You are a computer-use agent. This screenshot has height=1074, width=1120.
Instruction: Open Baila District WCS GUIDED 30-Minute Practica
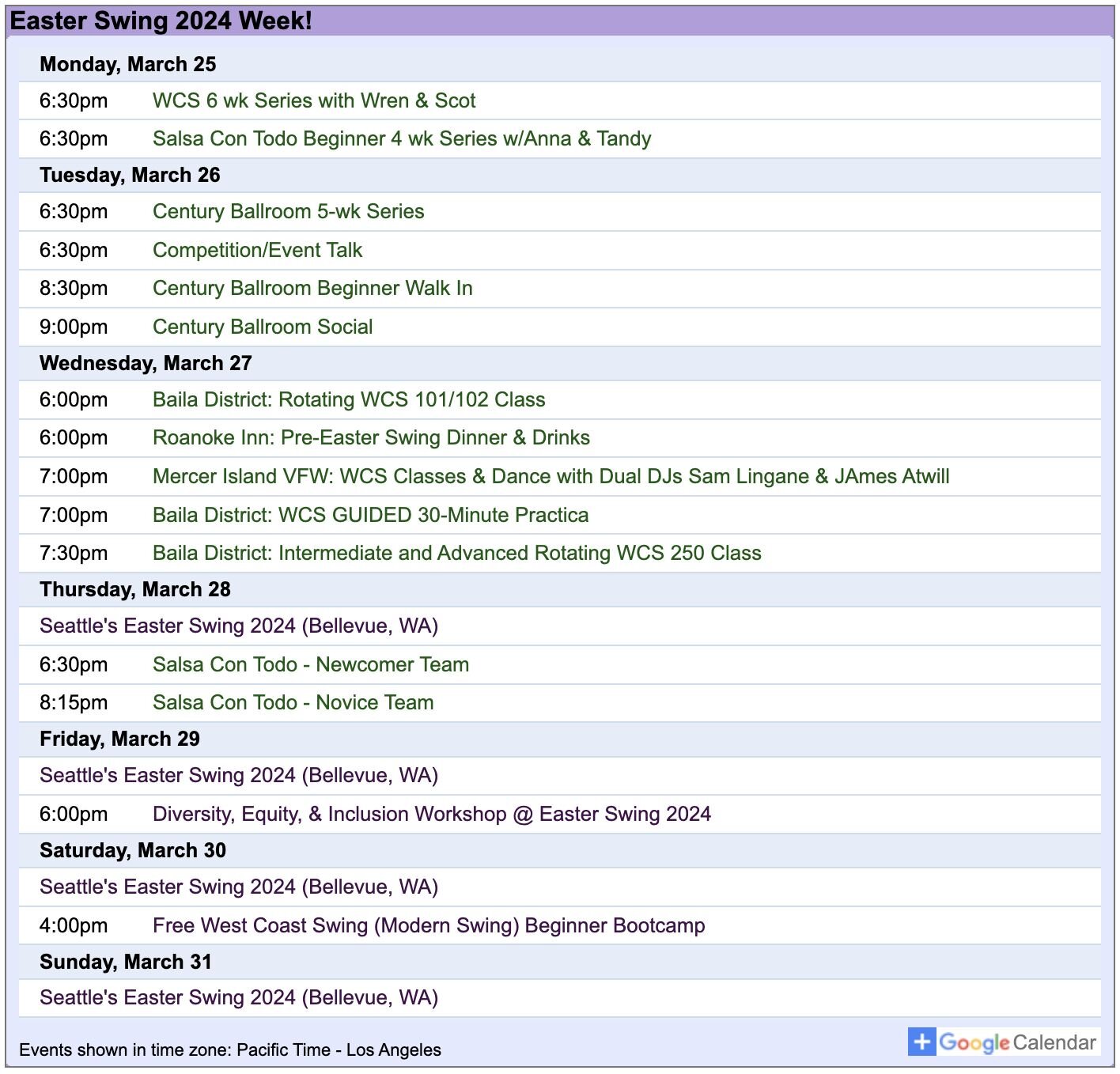point(370,515)
